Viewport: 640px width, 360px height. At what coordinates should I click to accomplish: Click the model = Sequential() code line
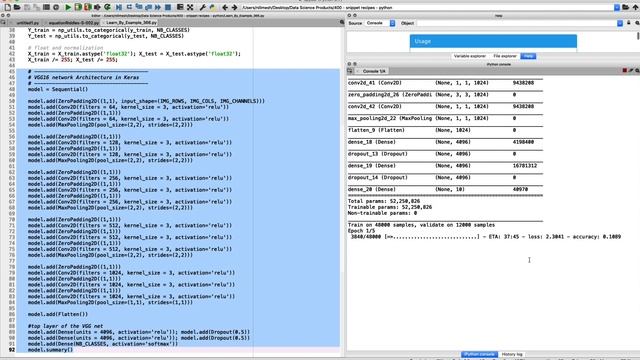click(x=58, y=89)
